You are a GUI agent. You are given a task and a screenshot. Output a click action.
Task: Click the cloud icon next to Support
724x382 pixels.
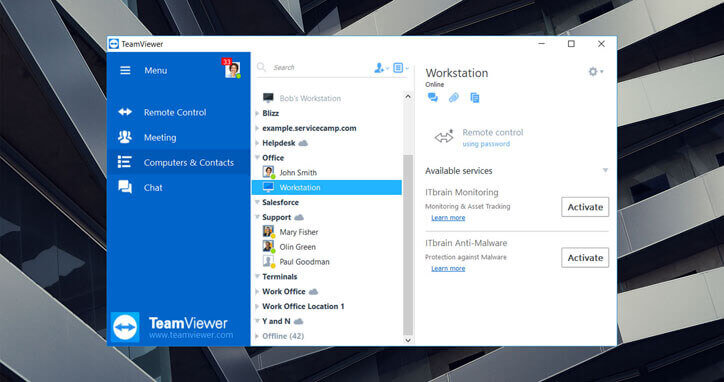[x=299, y=217]
